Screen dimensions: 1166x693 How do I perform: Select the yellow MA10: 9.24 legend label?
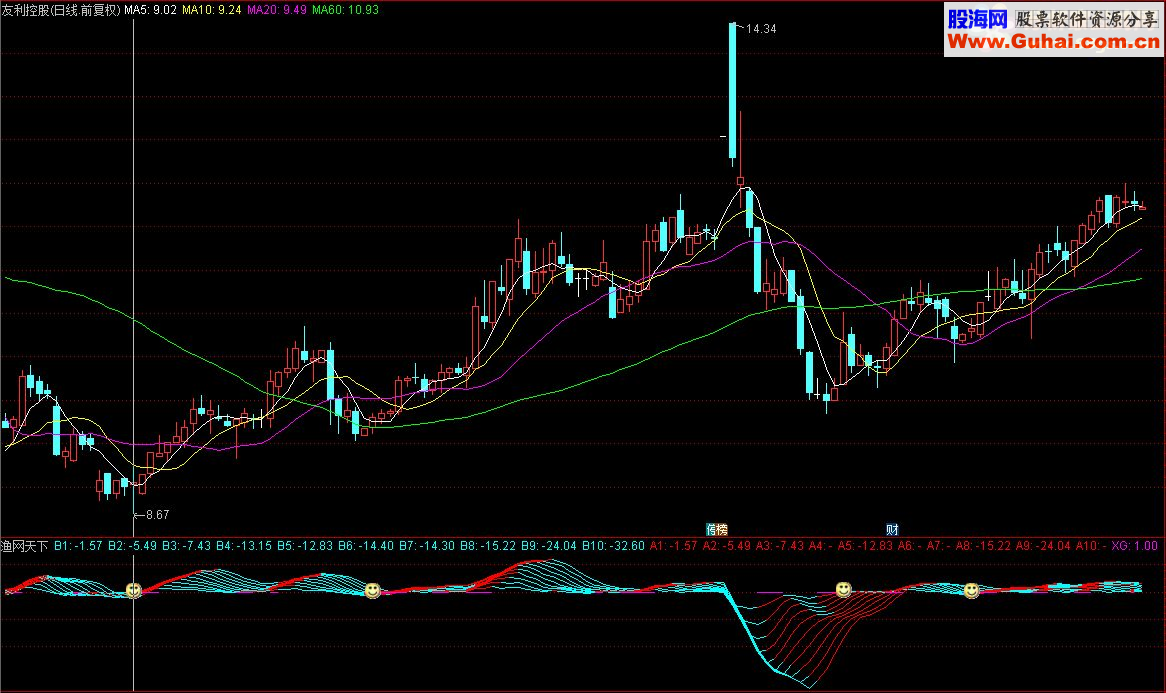tap(212, 10)
